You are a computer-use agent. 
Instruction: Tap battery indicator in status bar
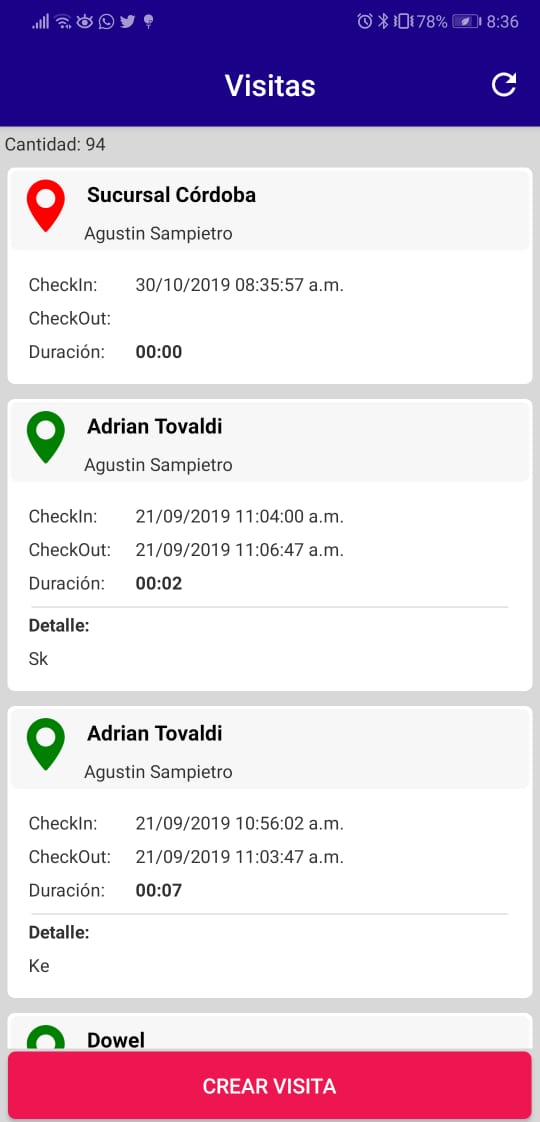(x=466, y=21)
